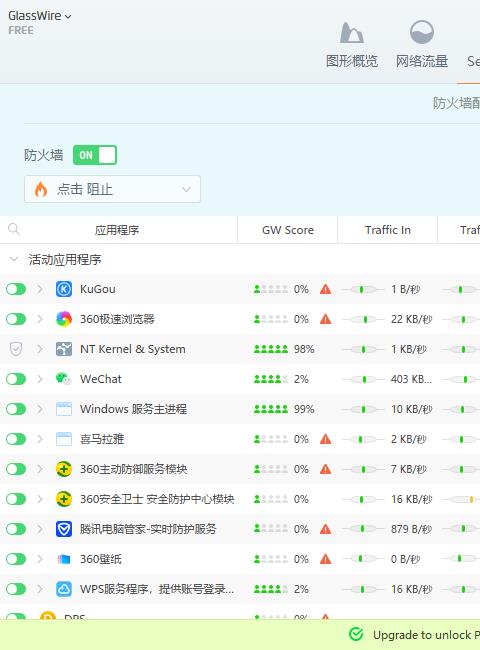Toggle firewall switch for WeChat
This screenshot has height=650, width=480.
pyautogui.click(x=16, y=379)
